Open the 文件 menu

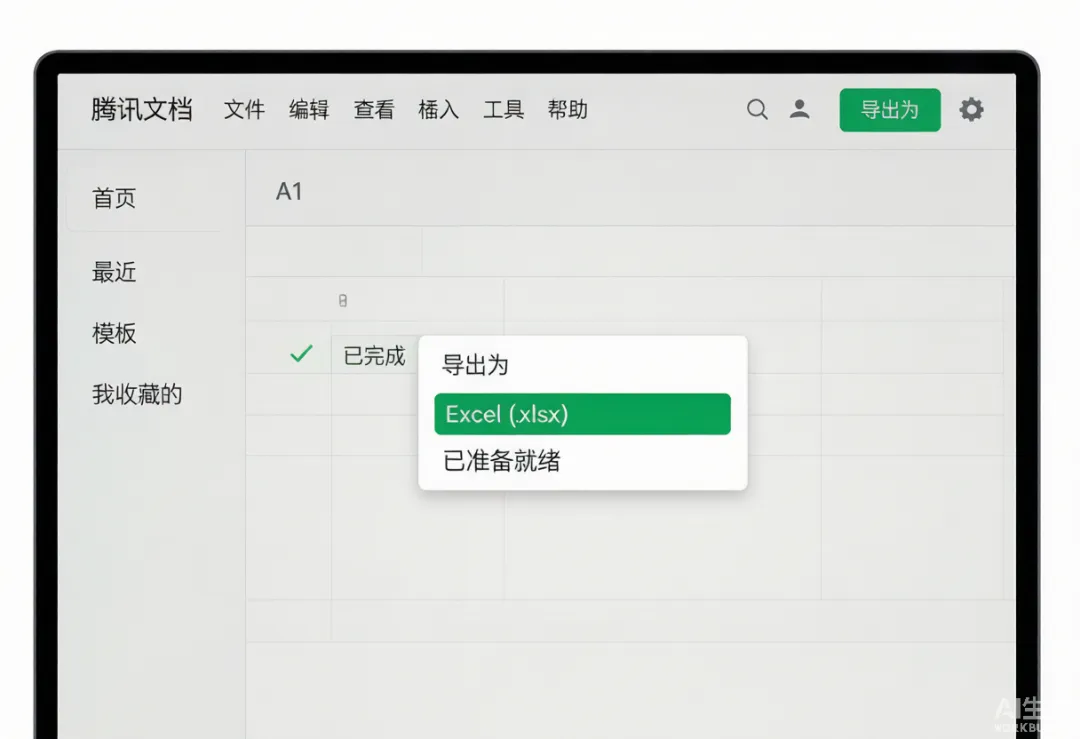tap(245, 110)
